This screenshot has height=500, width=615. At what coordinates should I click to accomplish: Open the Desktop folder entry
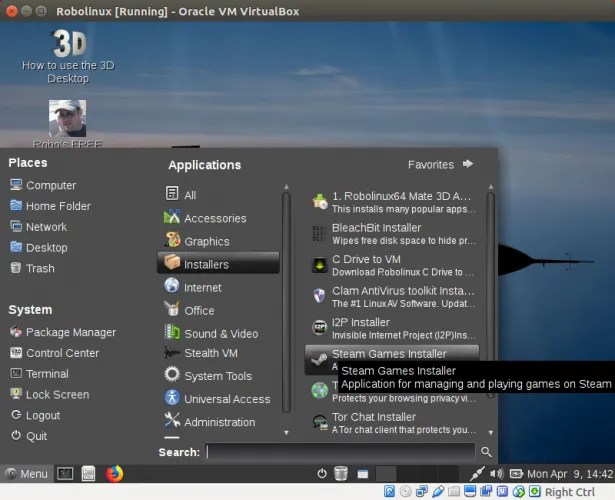(x=38, y=247)
